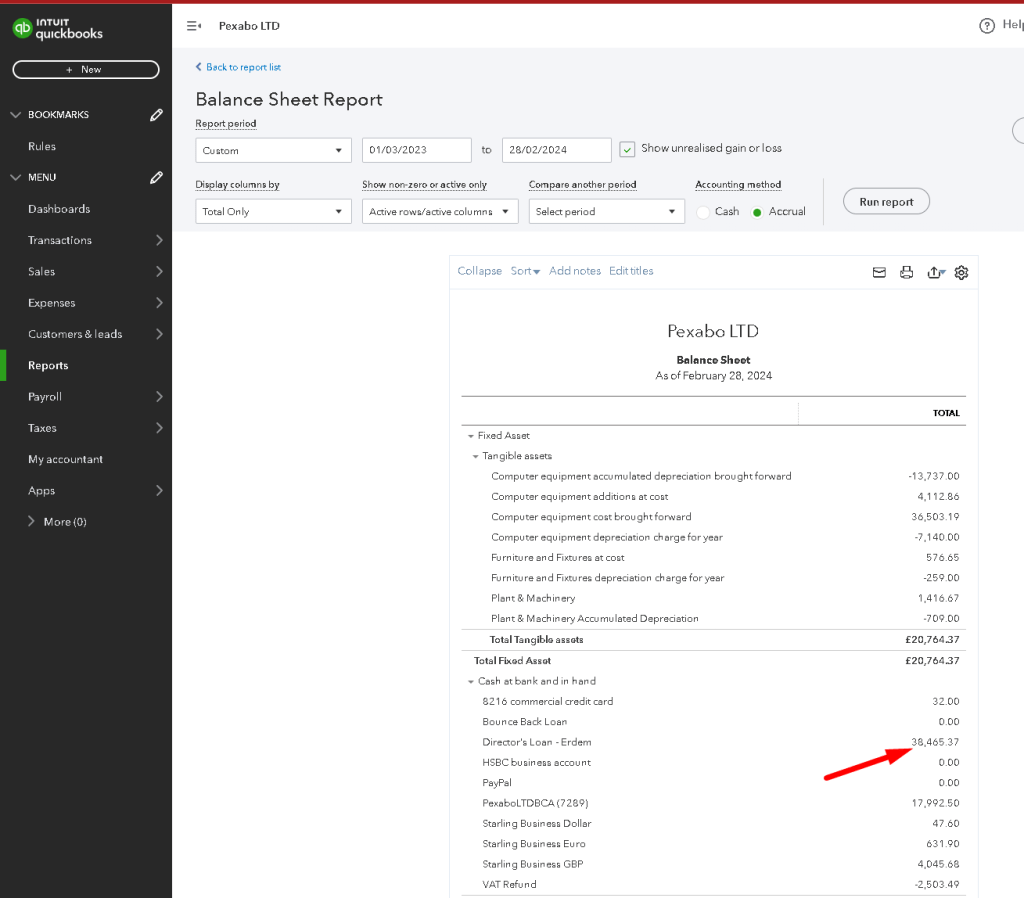Click Starling Business Euro row
Viewport: 1024px width, 898px height.
coord(713,844)
